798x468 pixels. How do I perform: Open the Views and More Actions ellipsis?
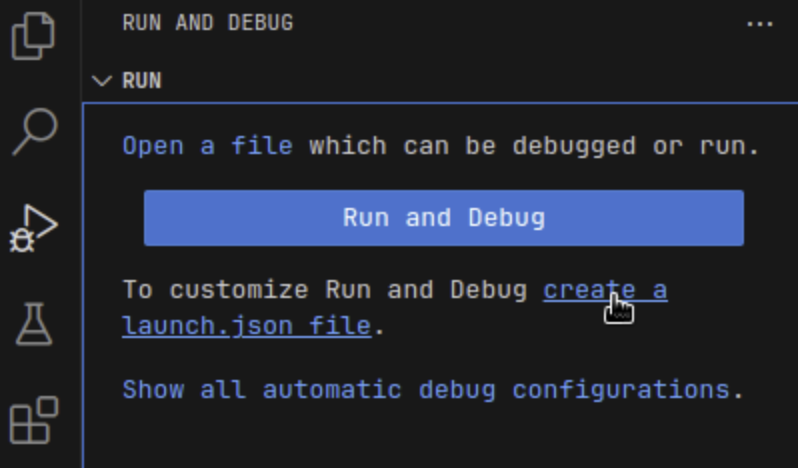760,23
